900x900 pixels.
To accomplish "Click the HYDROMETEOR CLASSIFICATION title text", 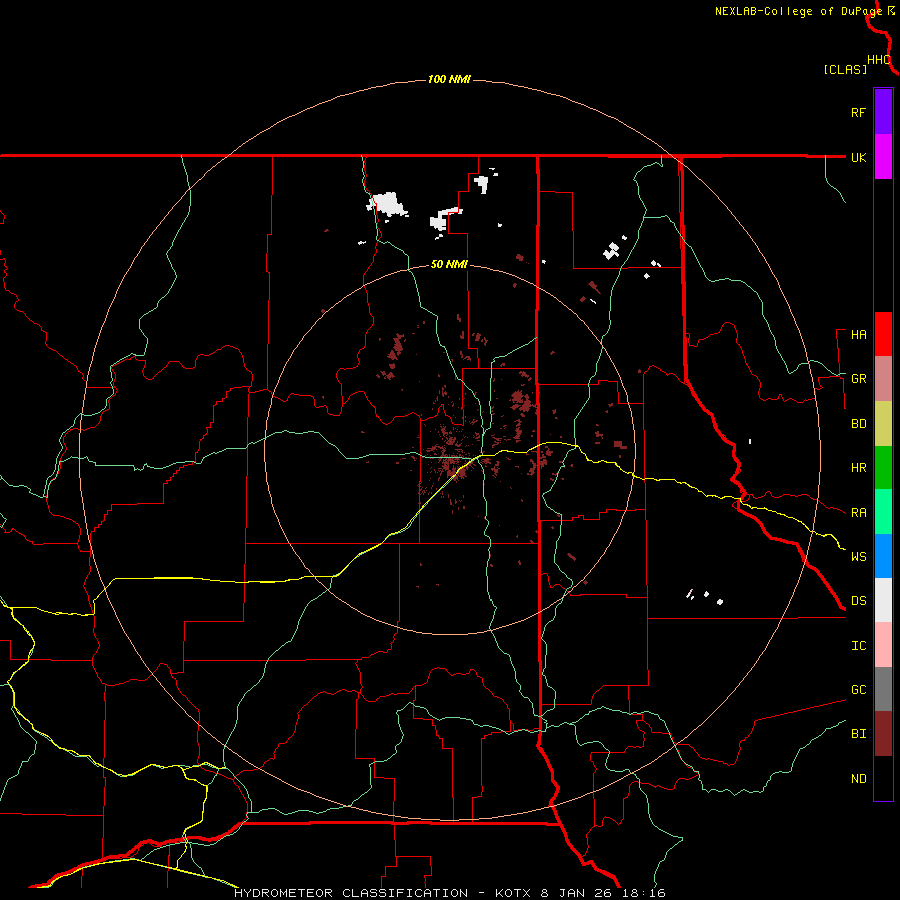I will (x=351, y=893).
